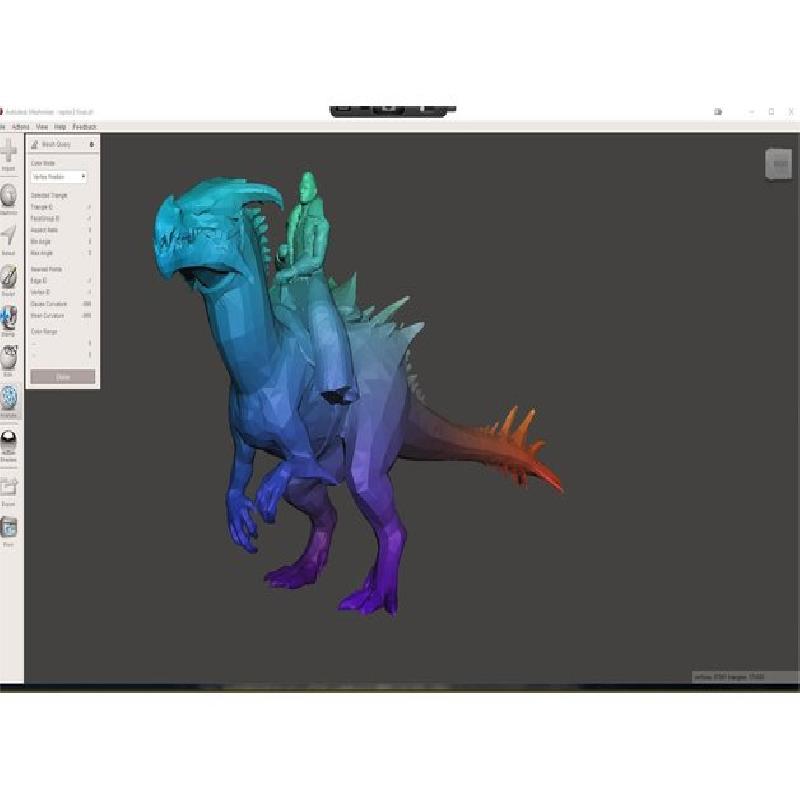Open the View menu
The height and width of the screenshot is (800, 800).
42,127
